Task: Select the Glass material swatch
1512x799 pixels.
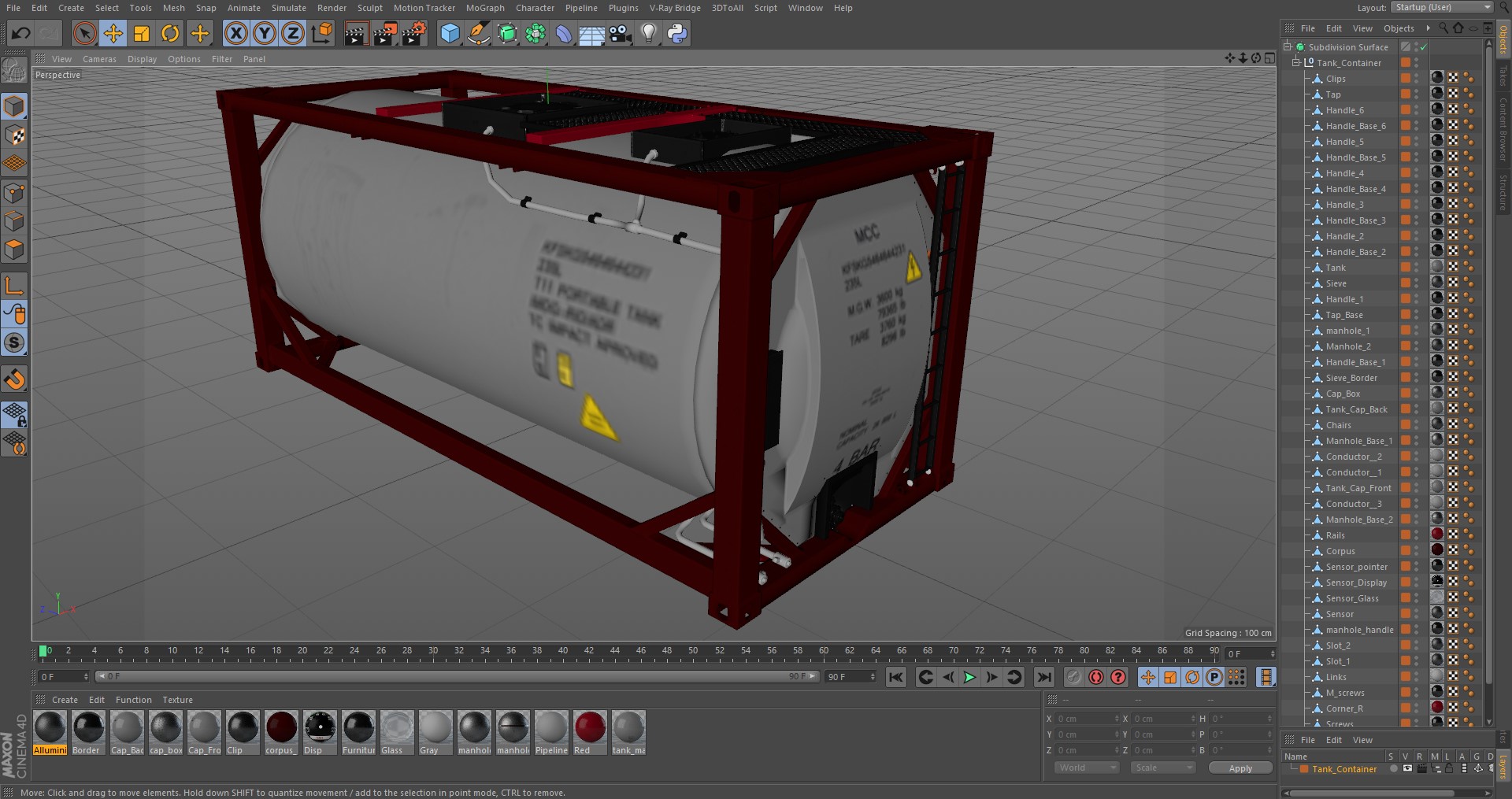Action: pos(397,733)
